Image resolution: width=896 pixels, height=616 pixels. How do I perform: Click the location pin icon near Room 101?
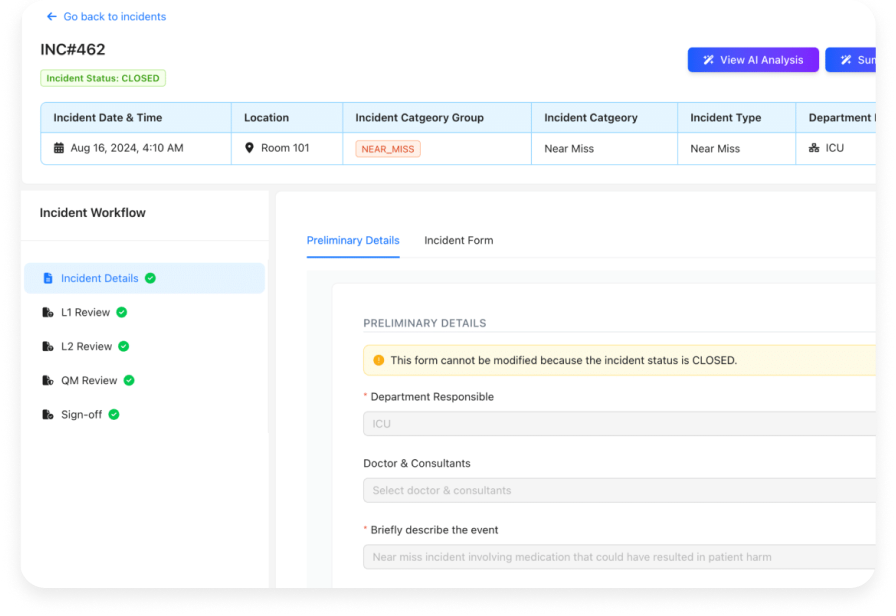tap(250, 148)
